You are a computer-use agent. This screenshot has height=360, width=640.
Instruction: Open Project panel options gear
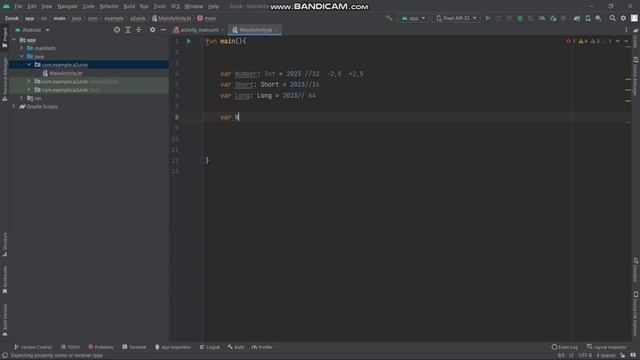[x=153, y=30]
